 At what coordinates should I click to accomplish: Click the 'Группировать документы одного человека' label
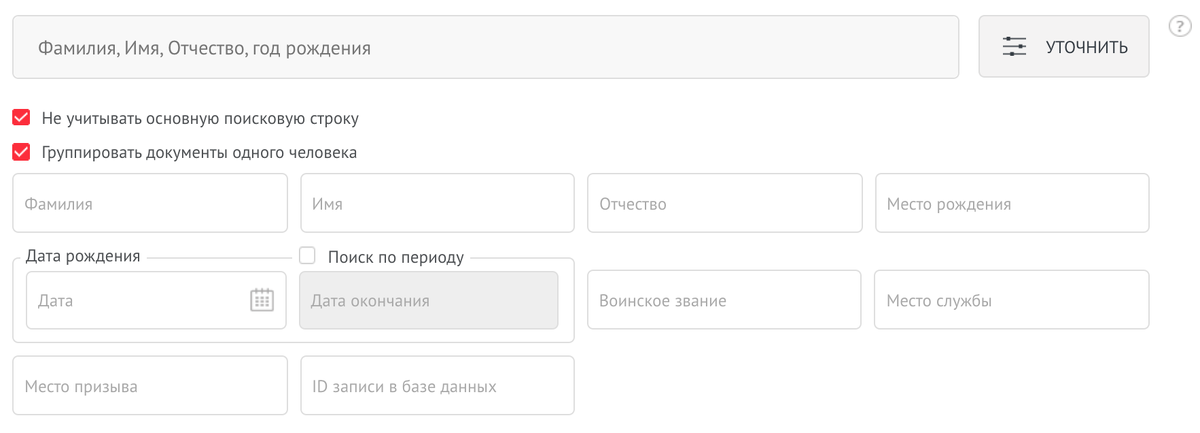(x=199, y=153)
